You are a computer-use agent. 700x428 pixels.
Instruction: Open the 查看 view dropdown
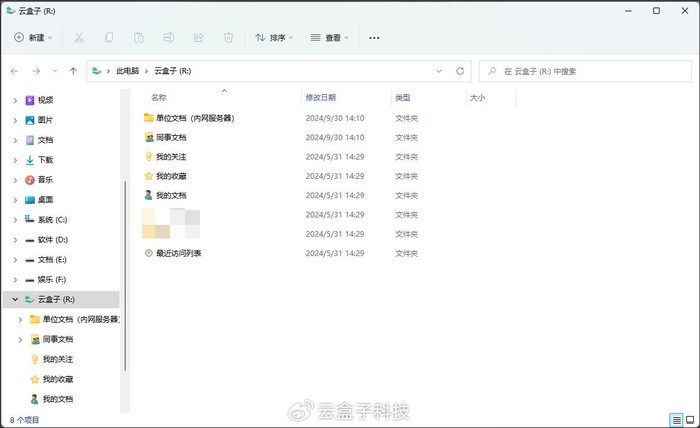pos(329,37)
